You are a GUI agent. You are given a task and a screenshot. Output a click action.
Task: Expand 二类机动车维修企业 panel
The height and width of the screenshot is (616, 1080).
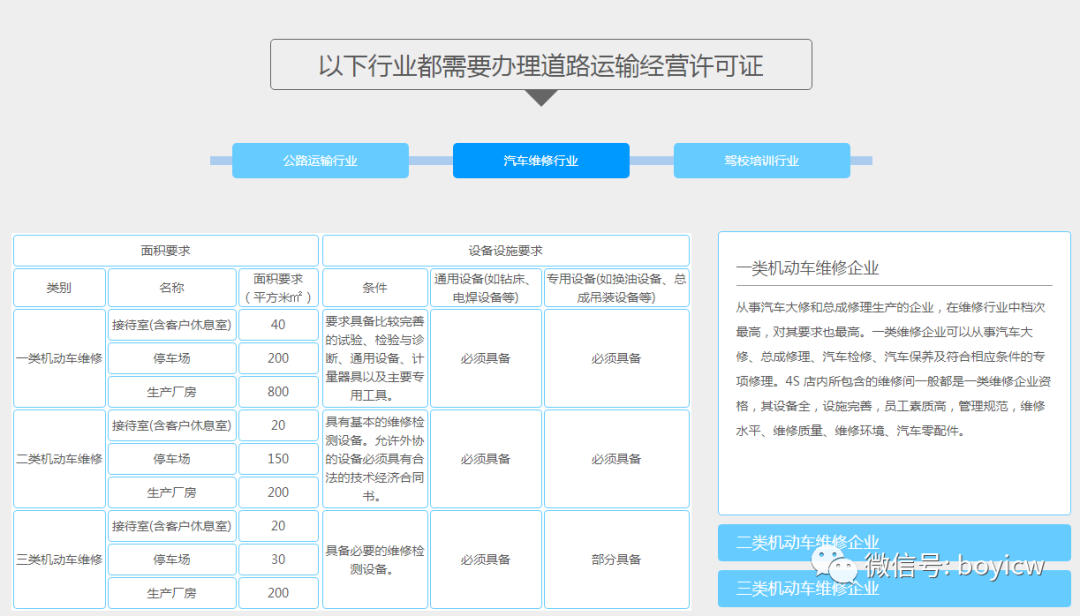tap(894, 542)
